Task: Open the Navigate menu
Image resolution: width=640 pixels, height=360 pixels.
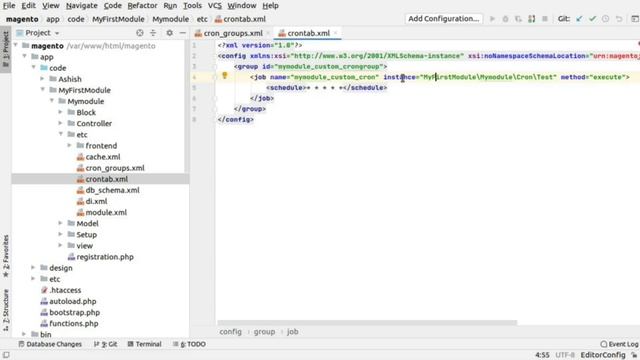Action: (82, 6)
